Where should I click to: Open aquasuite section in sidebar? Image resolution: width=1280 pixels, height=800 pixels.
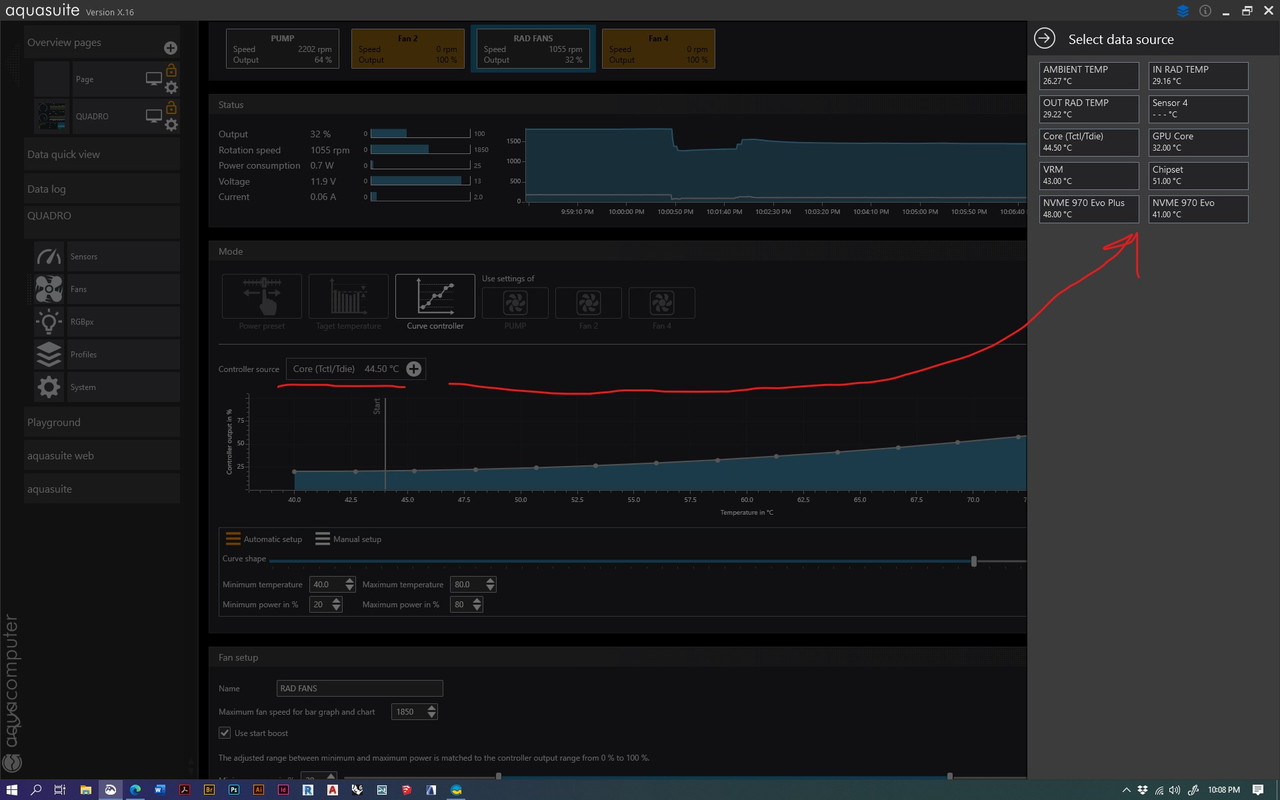tap(102, 489)
